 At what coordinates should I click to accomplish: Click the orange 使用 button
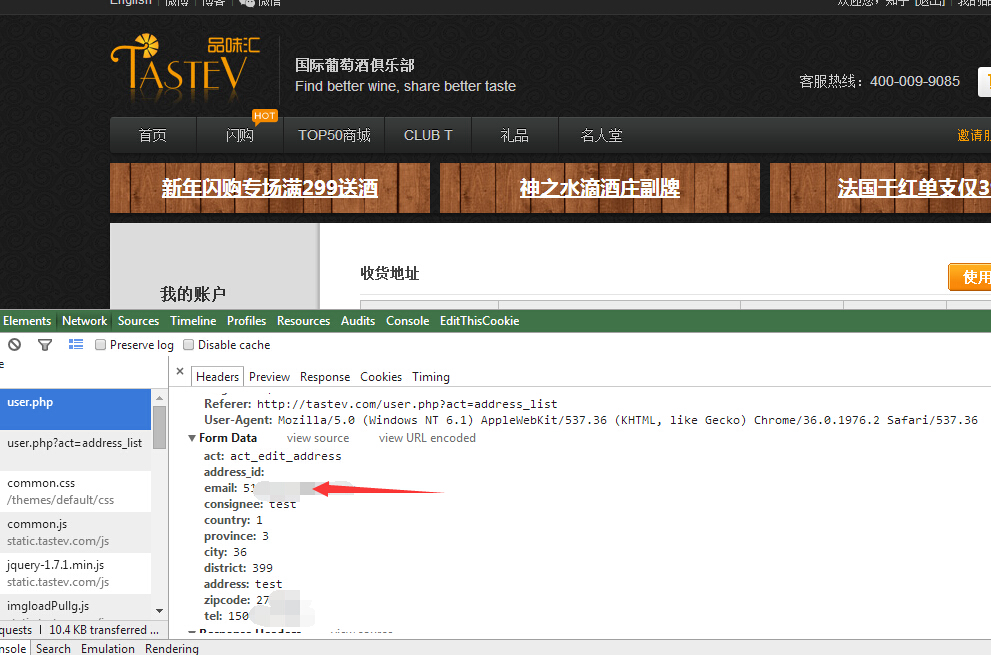point(970,277)
